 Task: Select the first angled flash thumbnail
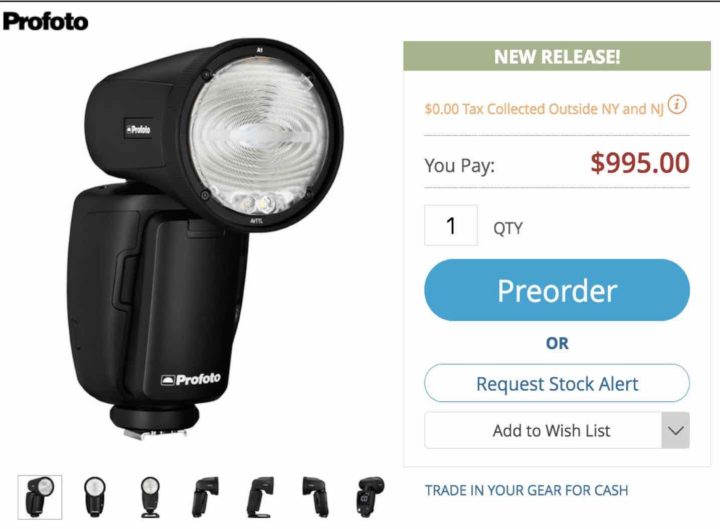(x=40, y=497)
